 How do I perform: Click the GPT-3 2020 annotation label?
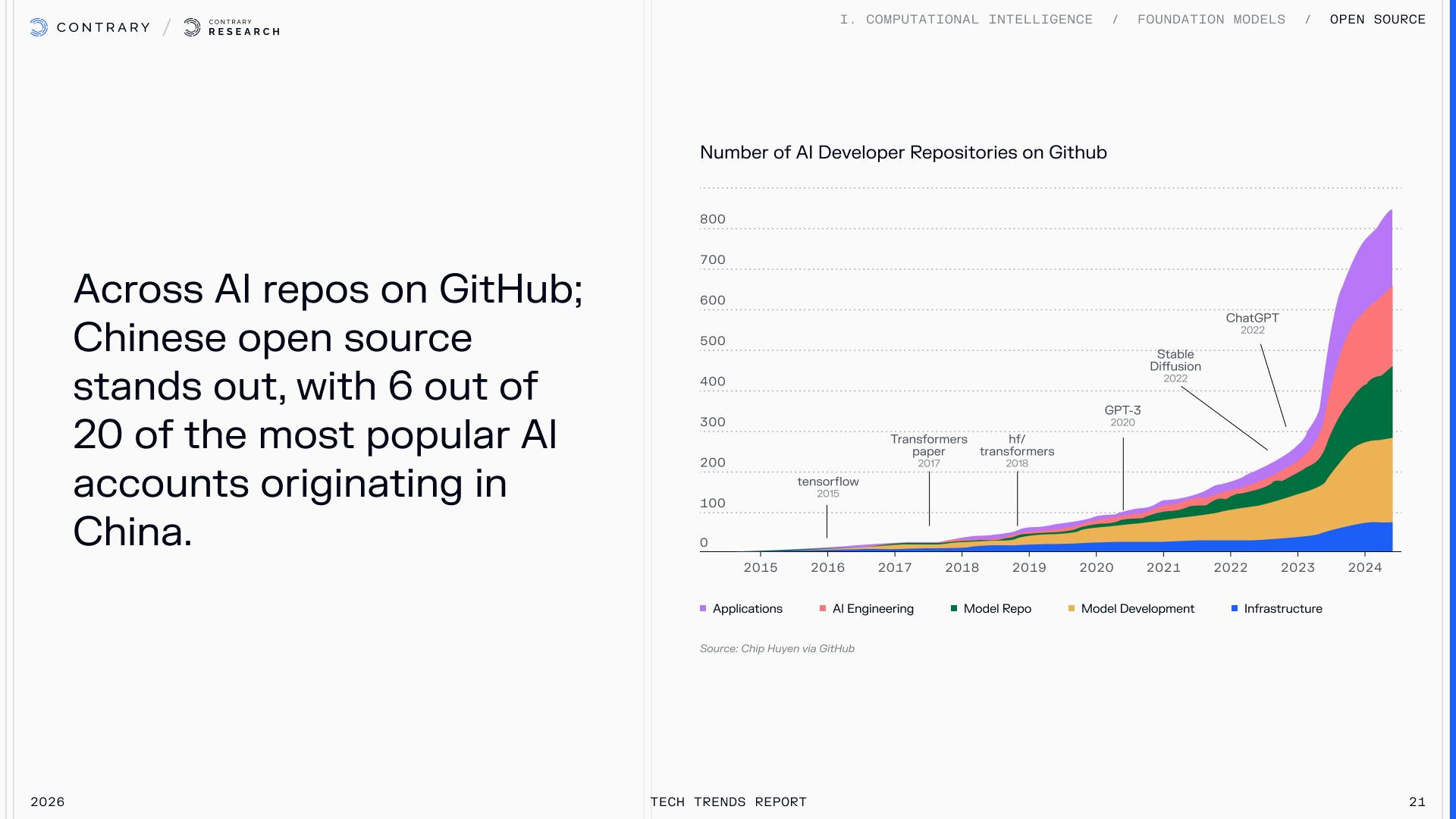pyautogui.click(x=1122, y=415)
